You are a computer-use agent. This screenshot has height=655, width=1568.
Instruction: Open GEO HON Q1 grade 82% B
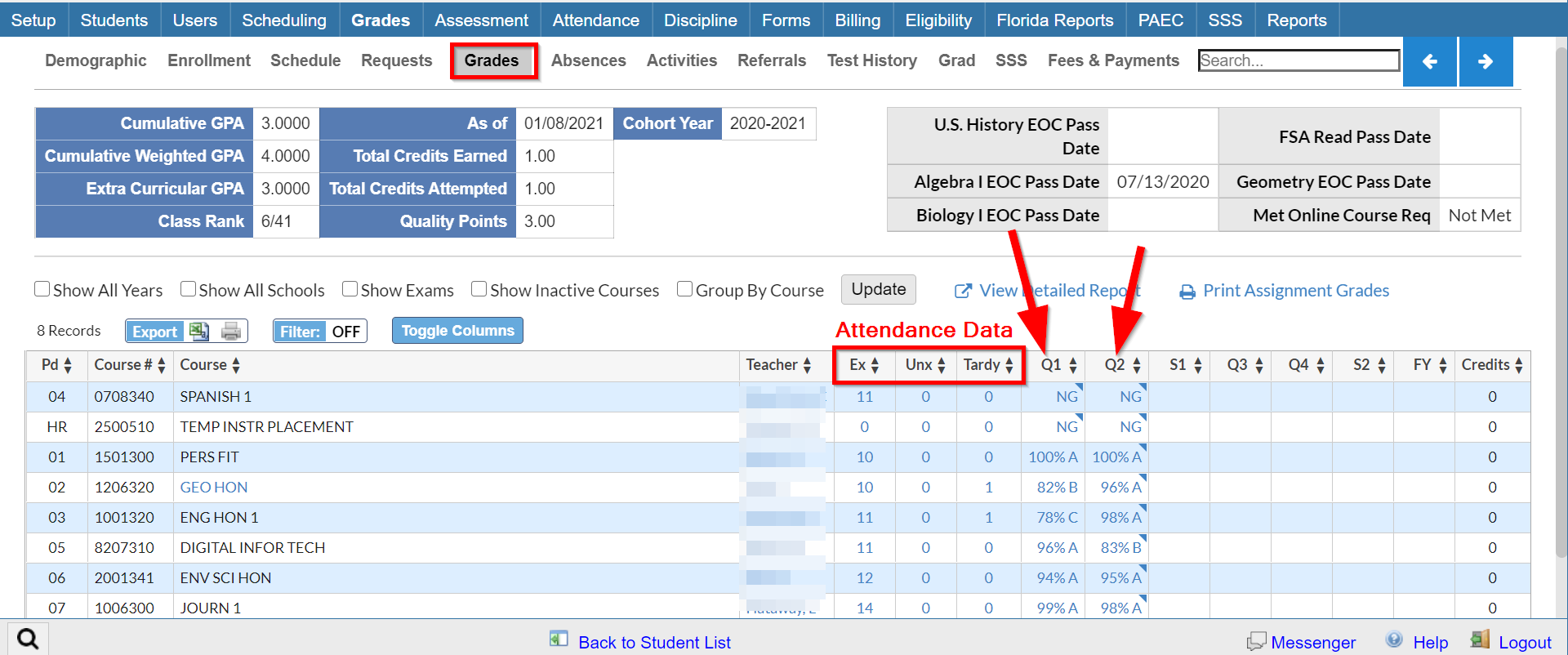(1057, 488)
